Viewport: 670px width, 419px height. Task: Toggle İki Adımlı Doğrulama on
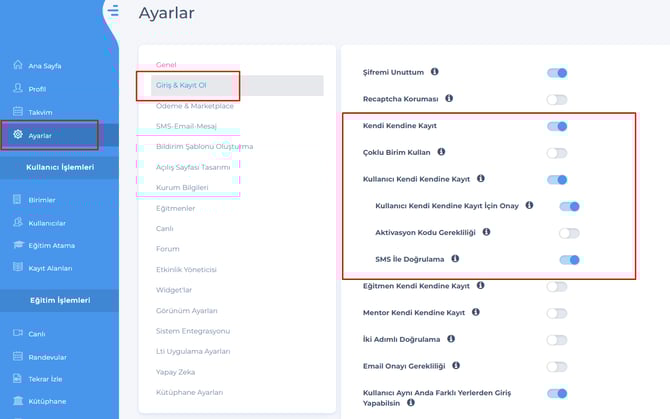tap(557, 340)
